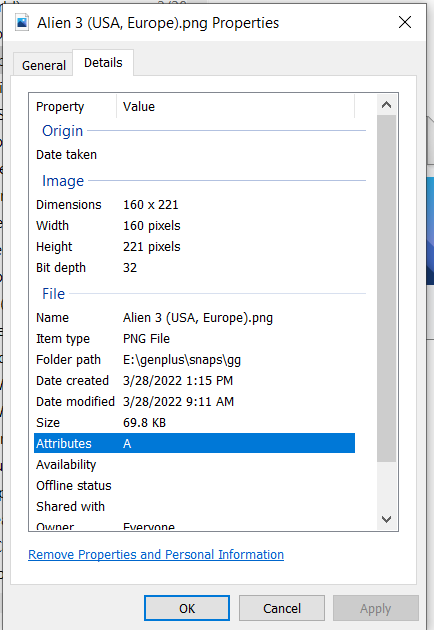Click the 3/28/2022 9:11 AM value
This screenshot has width=434, height=630.
pos(178,401)
